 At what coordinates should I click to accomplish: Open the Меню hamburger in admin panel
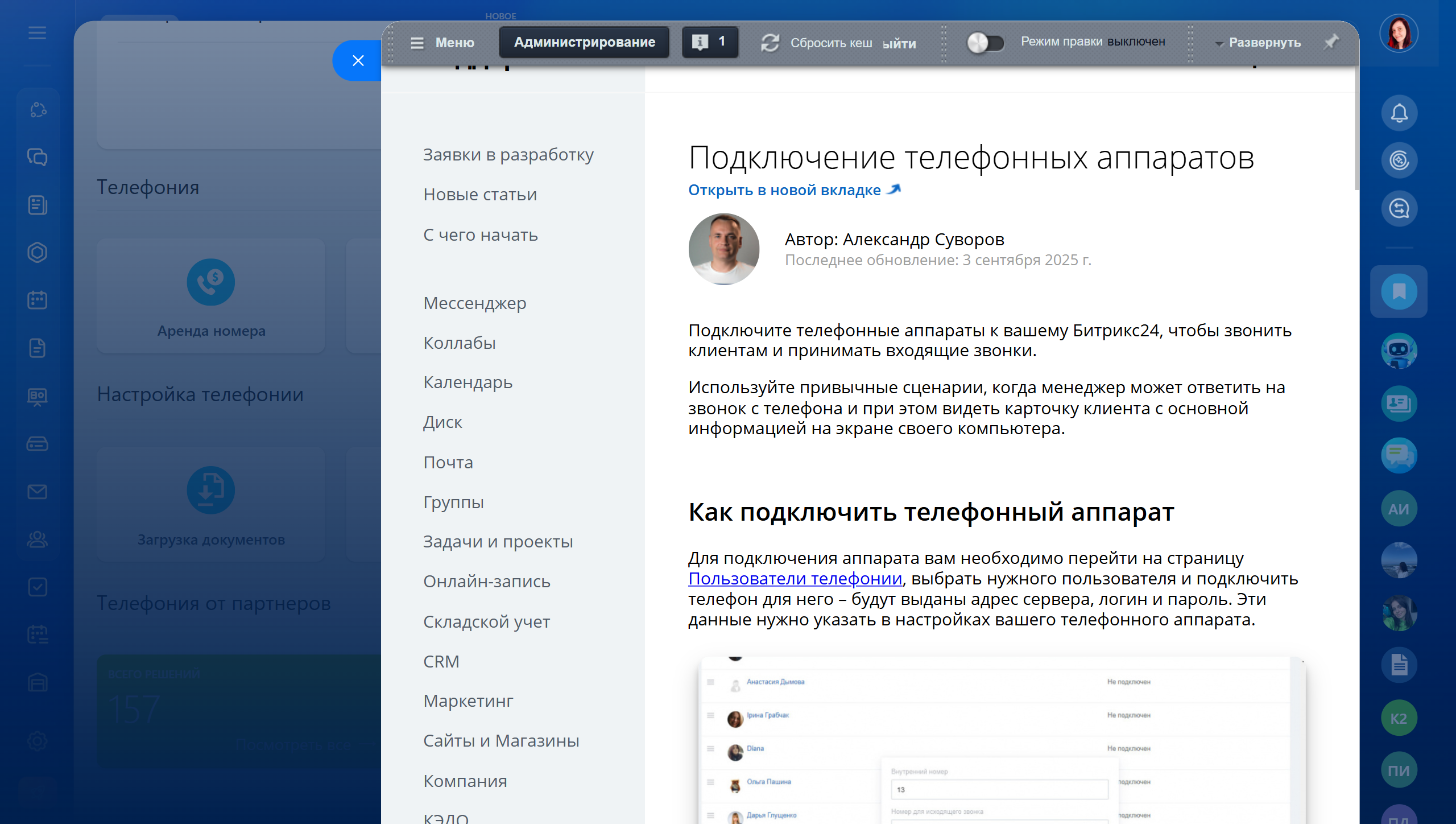coord(442,43)
